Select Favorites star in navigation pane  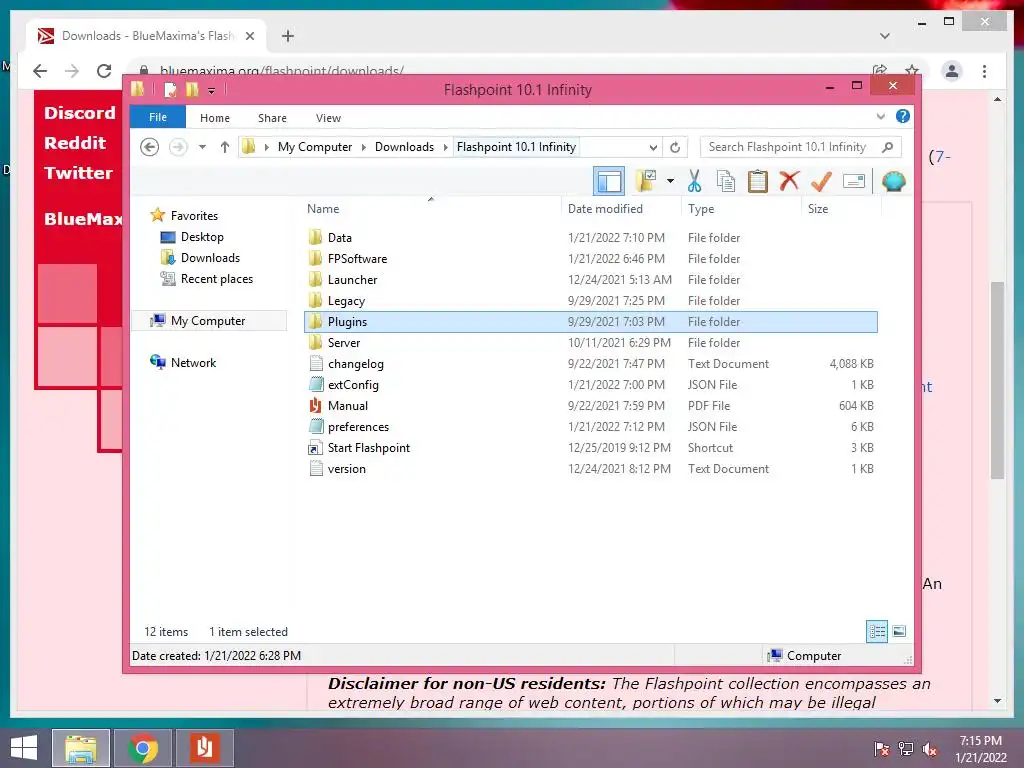(x=184, y=216)
